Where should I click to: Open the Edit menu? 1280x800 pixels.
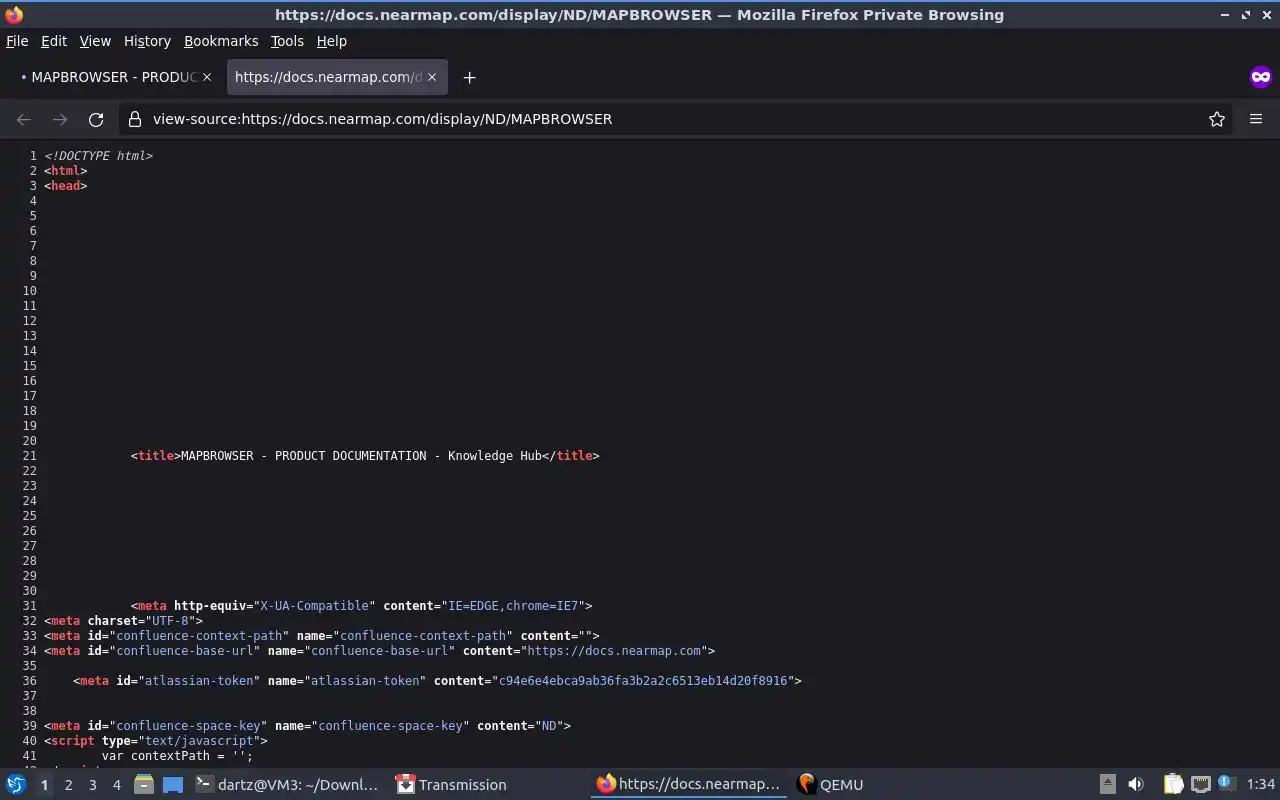[54, 41]
